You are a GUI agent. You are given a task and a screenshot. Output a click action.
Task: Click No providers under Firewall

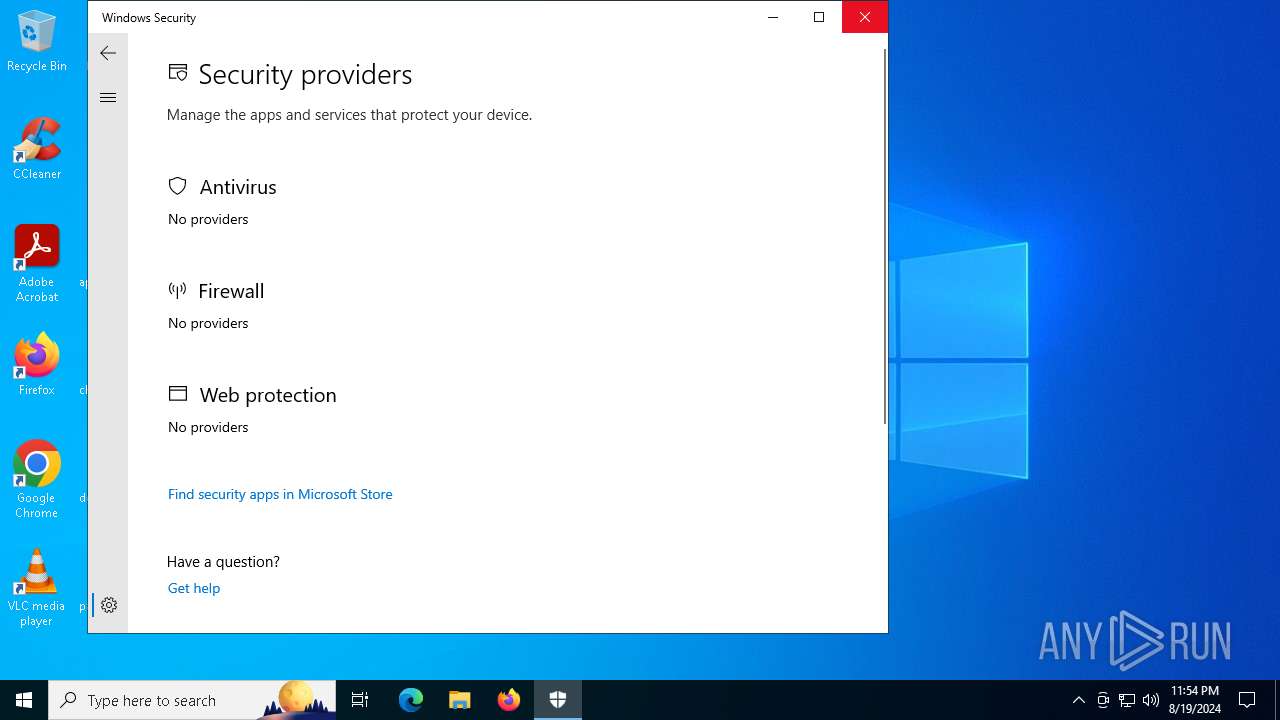coord(208,323)
